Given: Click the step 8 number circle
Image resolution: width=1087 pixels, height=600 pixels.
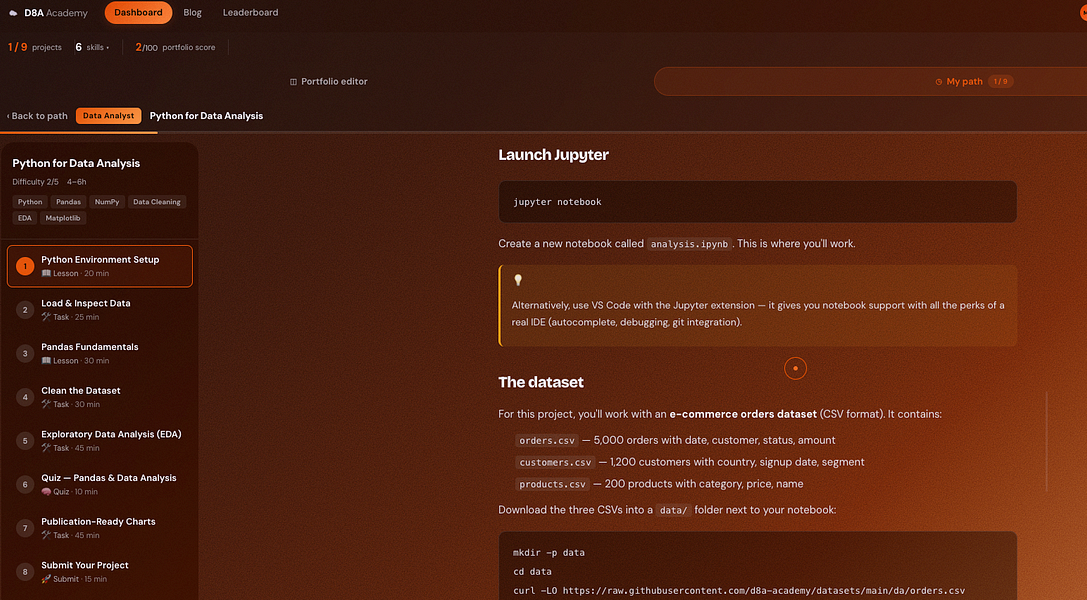Looking at the screenshot, I should click(x=25, y=572).
